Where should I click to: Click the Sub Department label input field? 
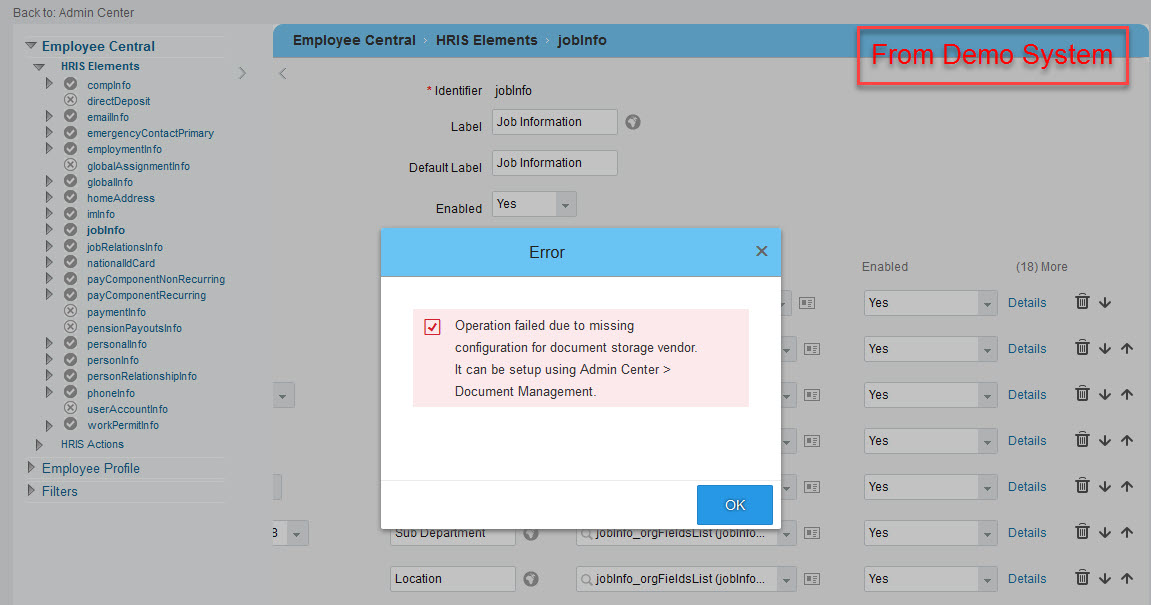click(452, 534)
